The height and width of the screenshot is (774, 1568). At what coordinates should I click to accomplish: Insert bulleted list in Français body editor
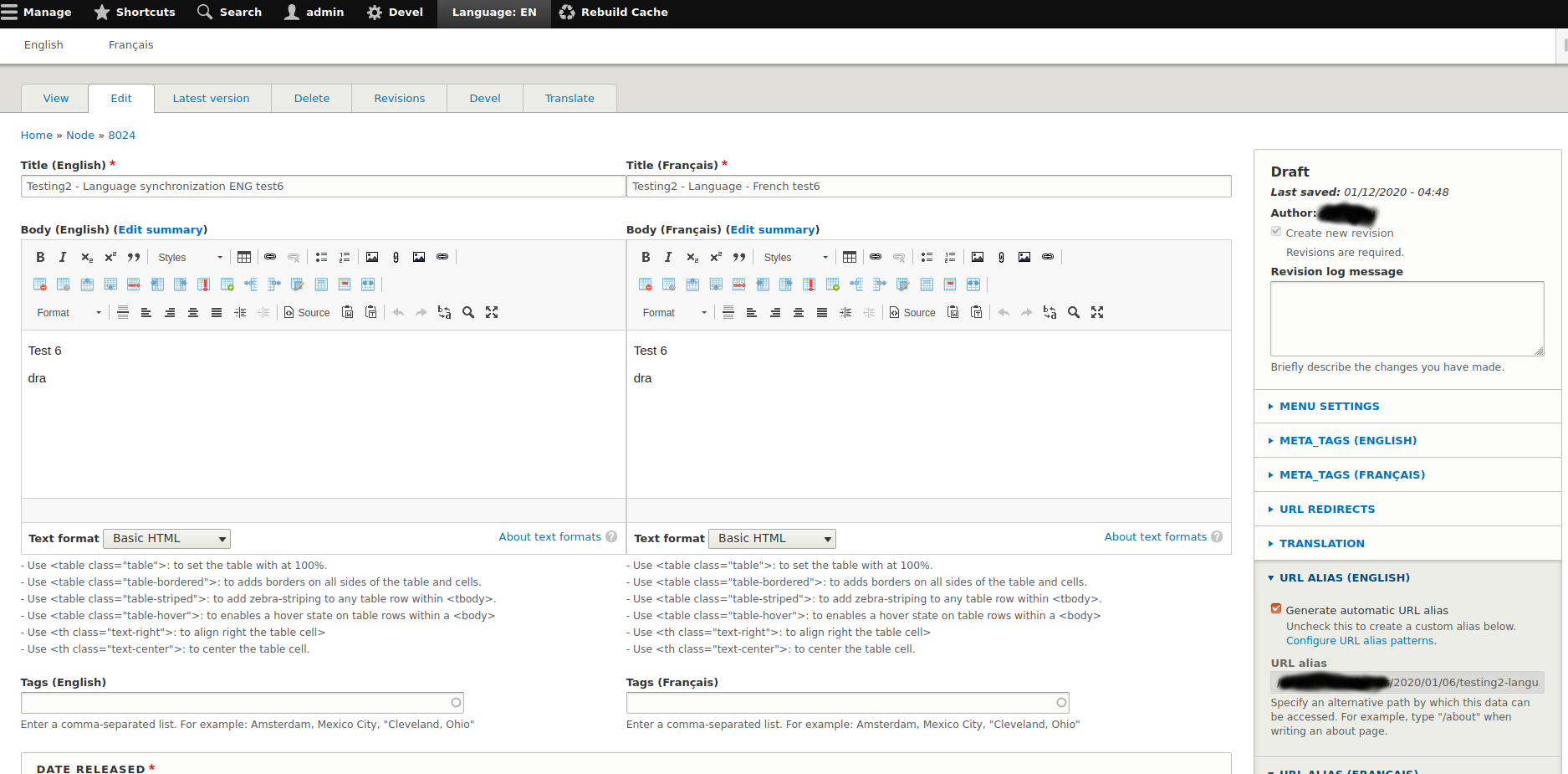(x=927, y=257)
